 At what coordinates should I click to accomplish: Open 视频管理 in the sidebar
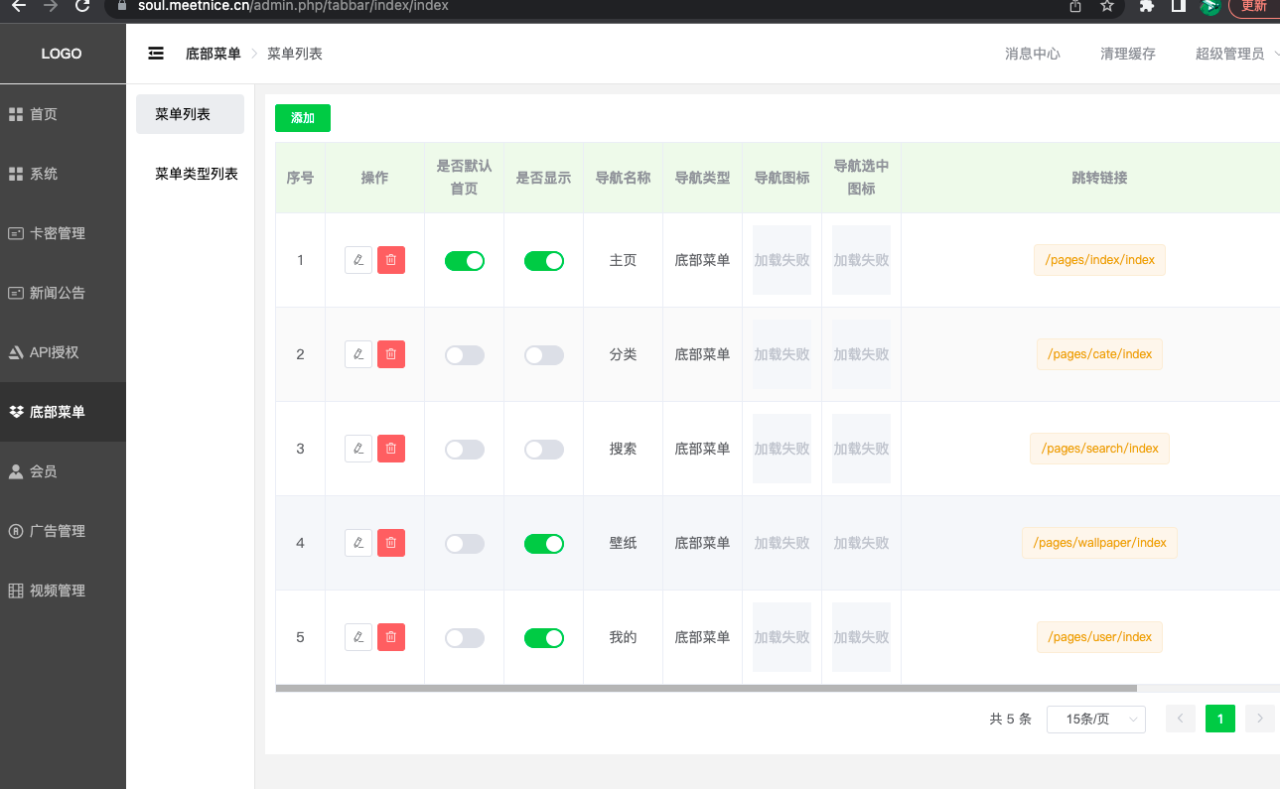point(63,591)
